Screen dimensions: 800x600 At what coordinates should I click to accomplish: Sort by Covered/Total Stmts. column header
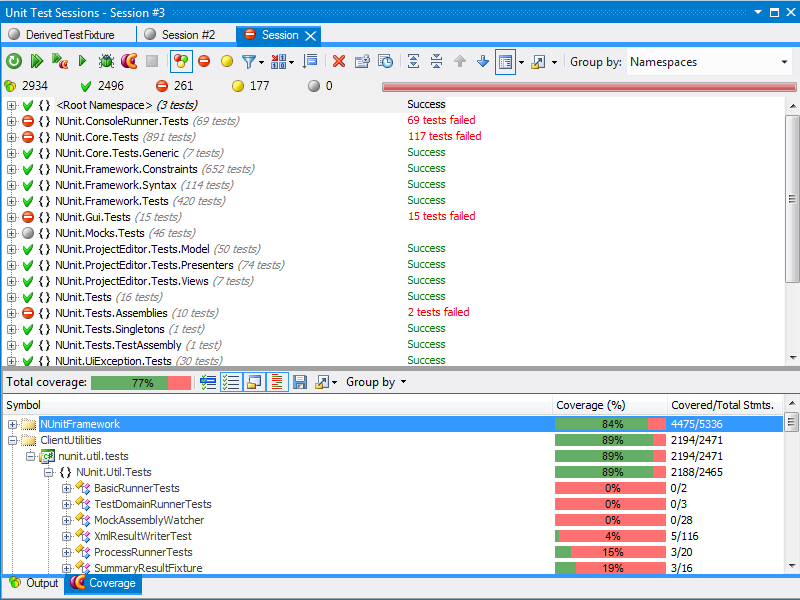click(x=725, y=405)
